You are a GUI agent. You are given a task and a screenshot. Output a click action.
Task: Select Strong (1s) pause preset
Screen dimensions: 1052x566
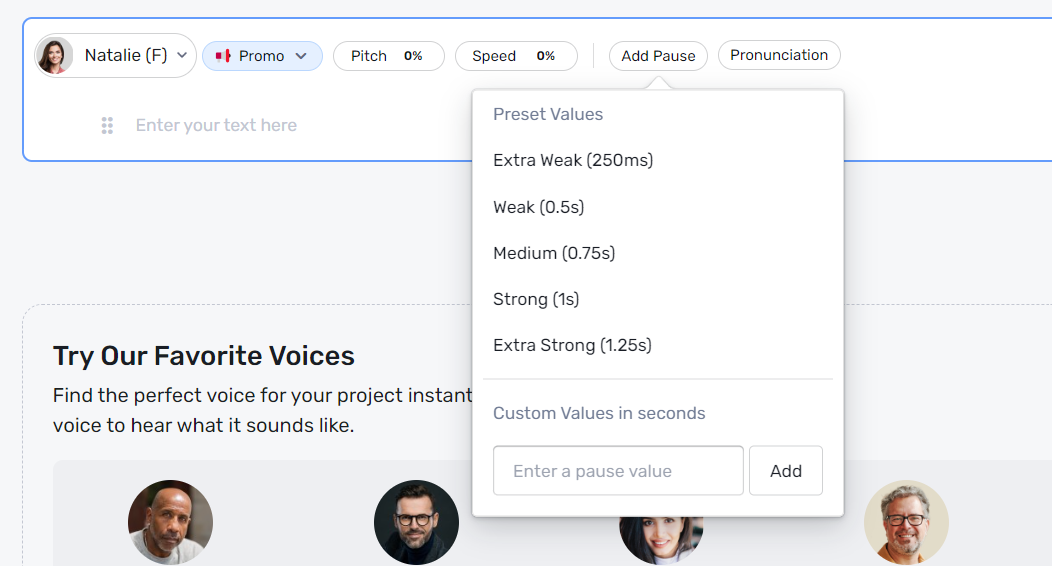(x=536, y=299)
